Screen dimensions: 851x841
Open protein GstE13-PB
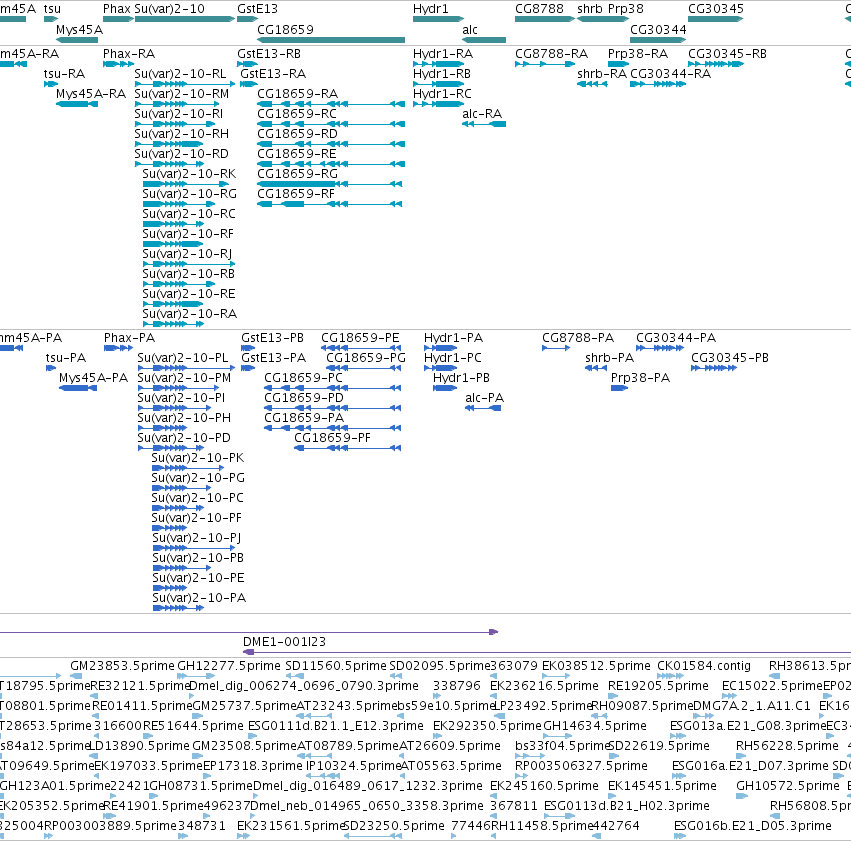272,338
